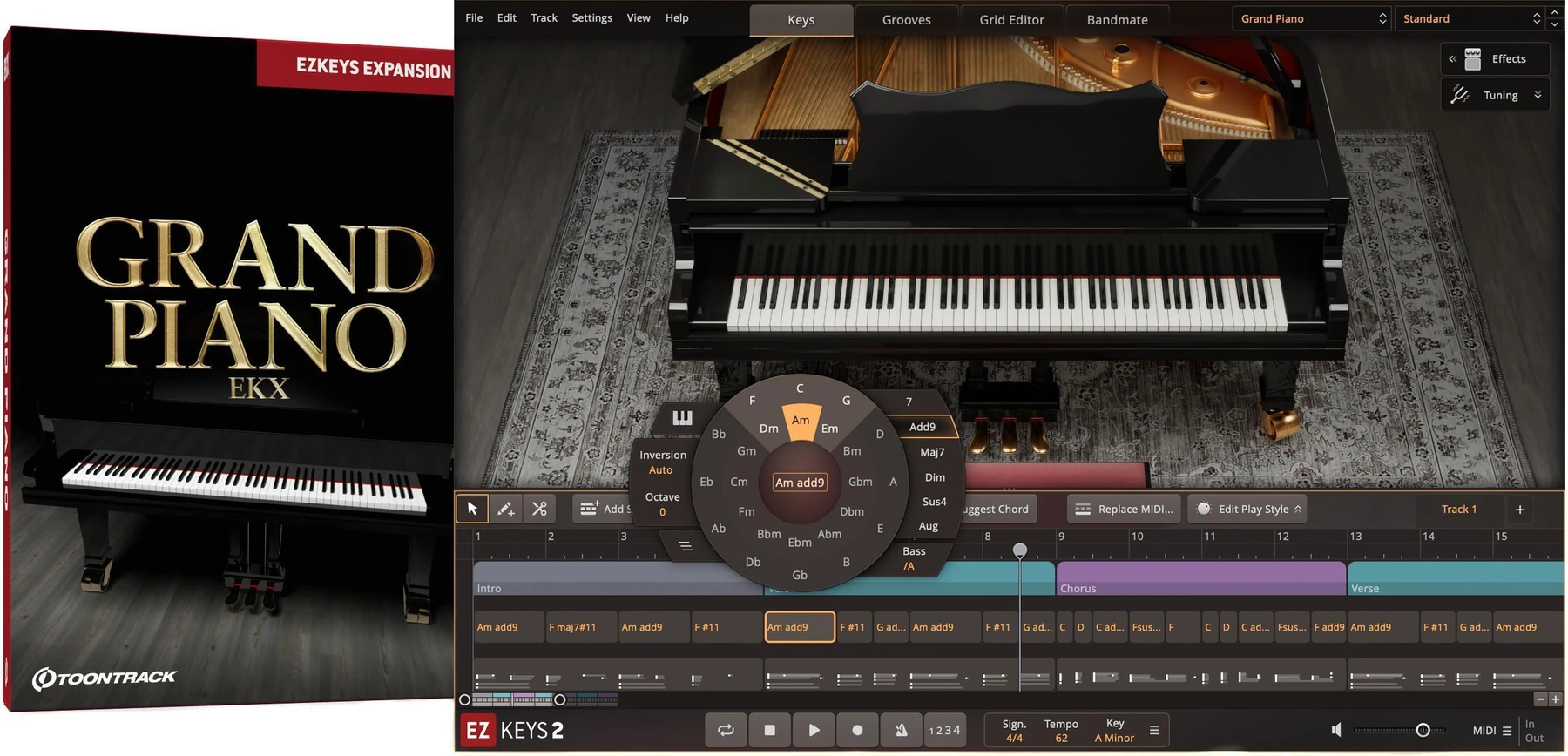Select the F maj7#11 chord block
1568x756 pixels.
tap(580, 627)
